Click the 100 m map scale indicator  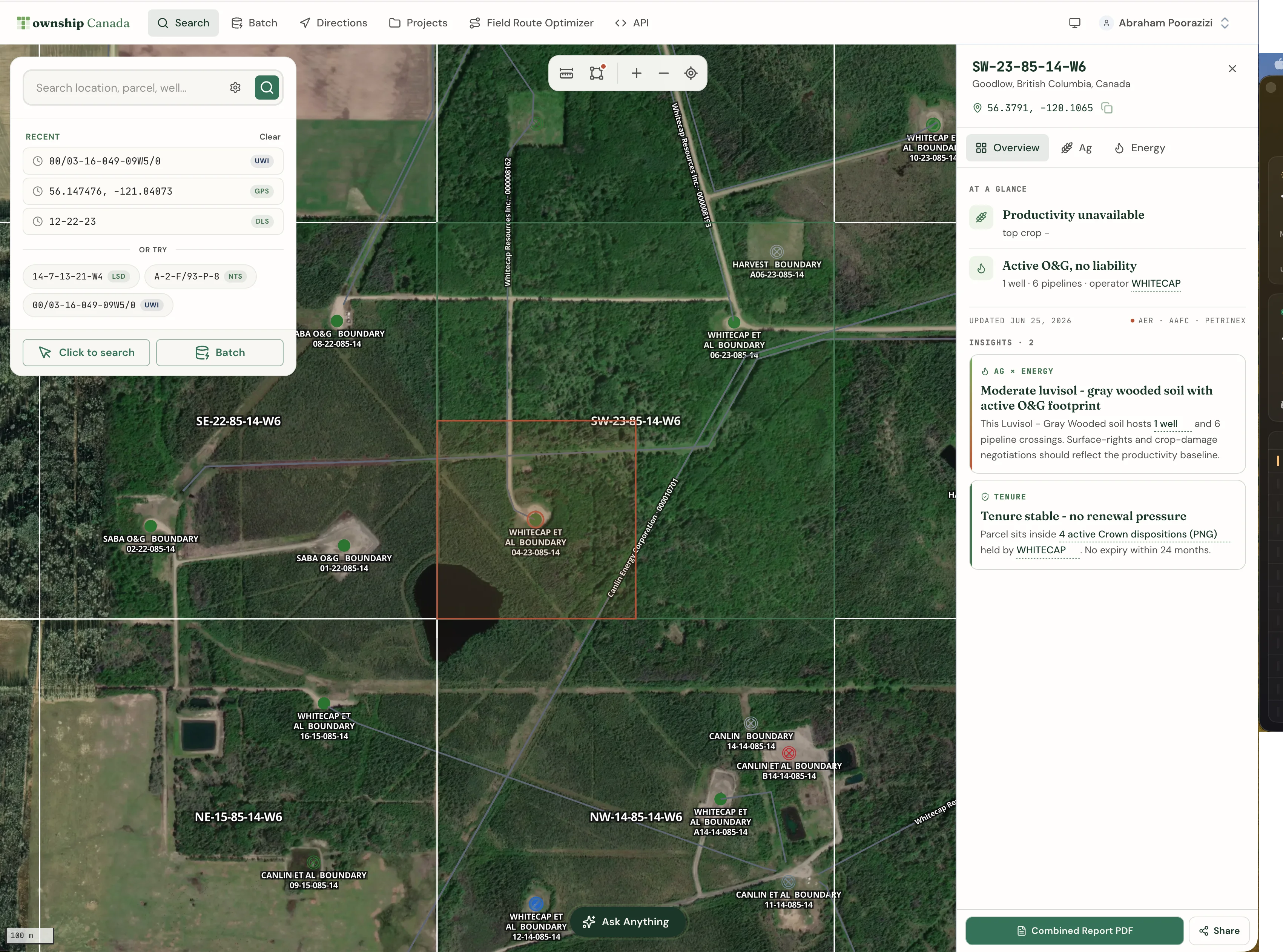click(x=29, y=935)
